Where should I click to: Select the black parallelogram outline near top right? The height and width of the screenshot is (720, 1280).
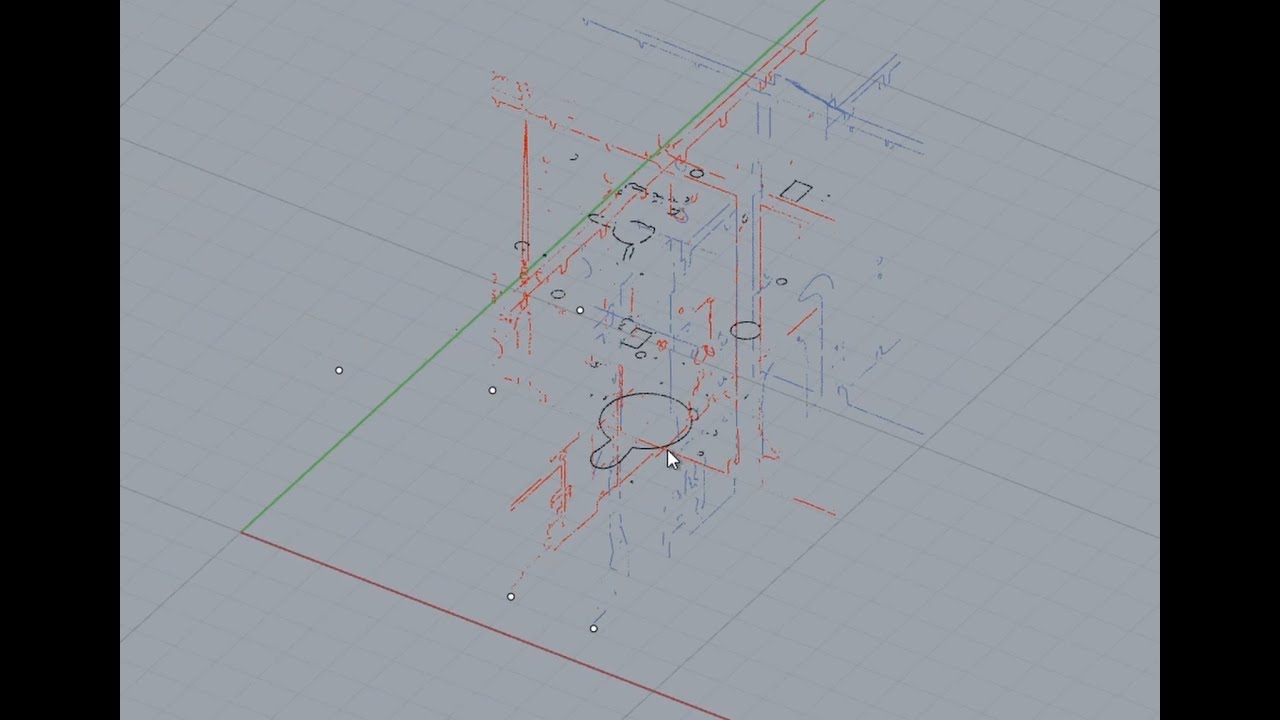point(796,190)
